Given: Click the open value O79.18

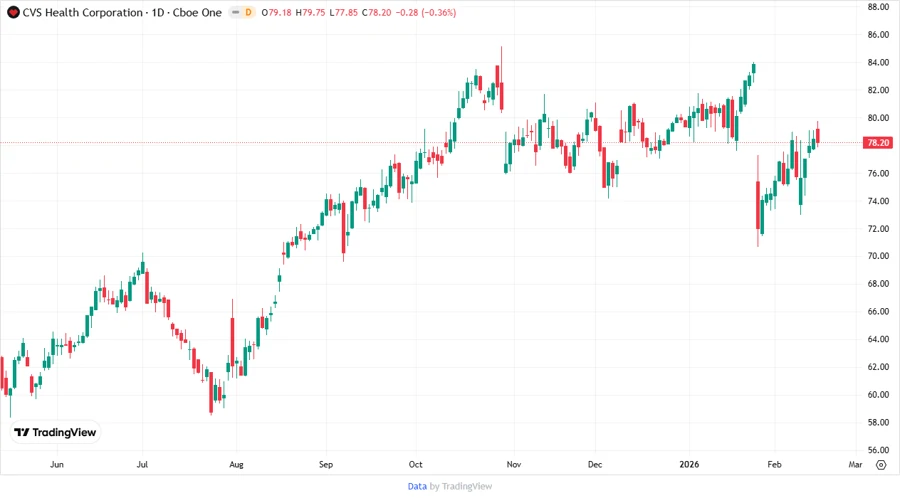Looking at the screenshot, I should pyautogui.click(x=276, y=13).
